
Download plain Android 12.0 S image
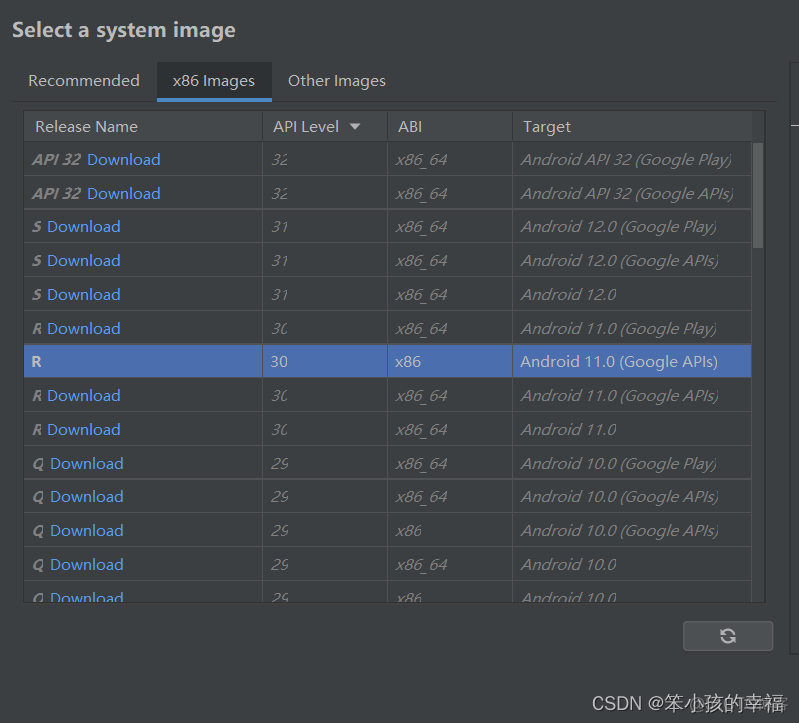83,295
